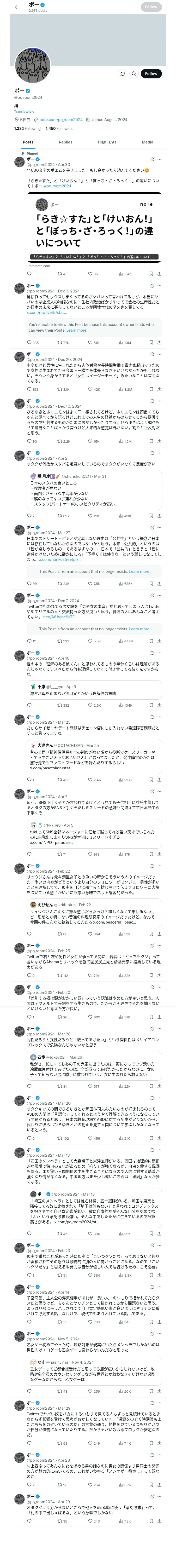Open the note.com/po_room2024 profile link
The height and width of the screenshot is (1568, 176).
pyautogui.click(x=61, y=120)
